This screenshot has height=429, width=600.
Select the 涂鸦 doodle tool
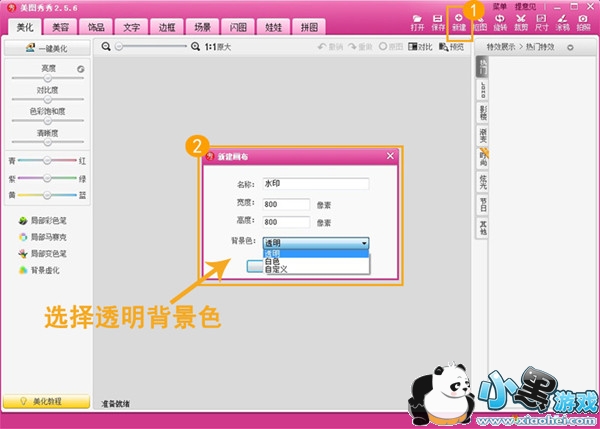[562, 23]
